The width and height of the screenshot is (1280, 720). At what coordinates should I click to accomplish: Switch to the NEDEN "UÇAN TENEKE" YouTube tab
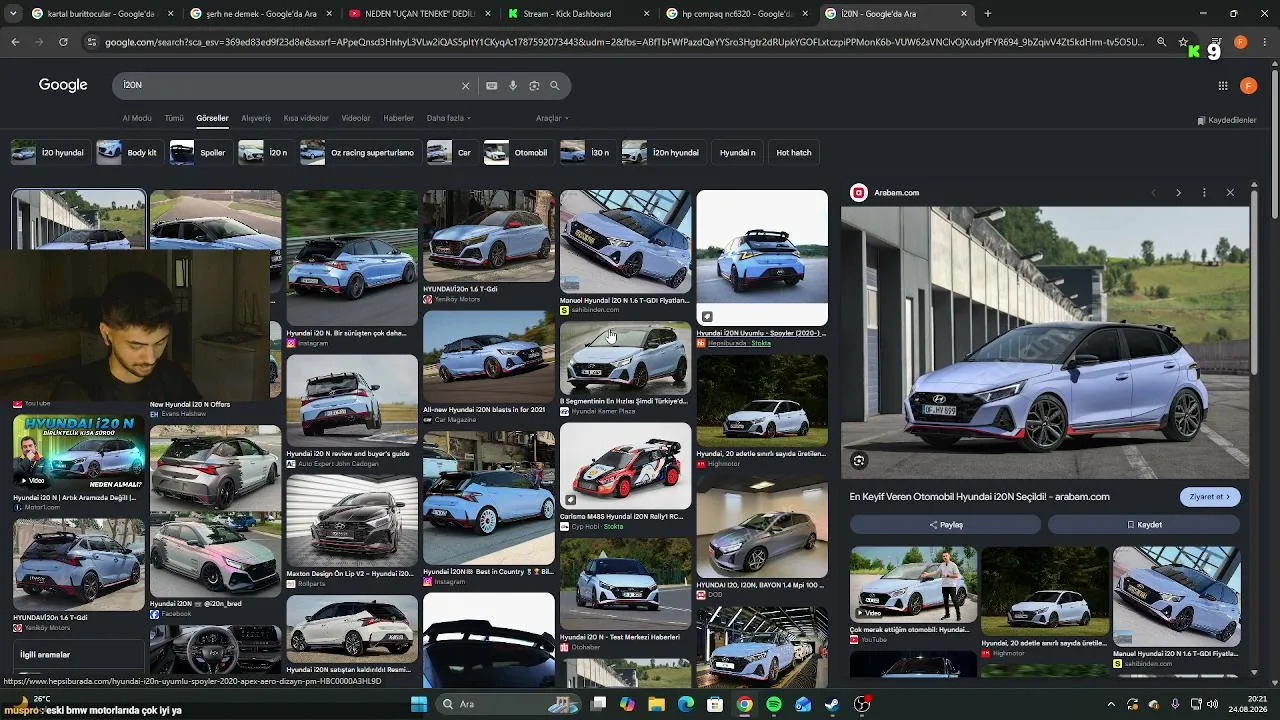coord(420,14)
